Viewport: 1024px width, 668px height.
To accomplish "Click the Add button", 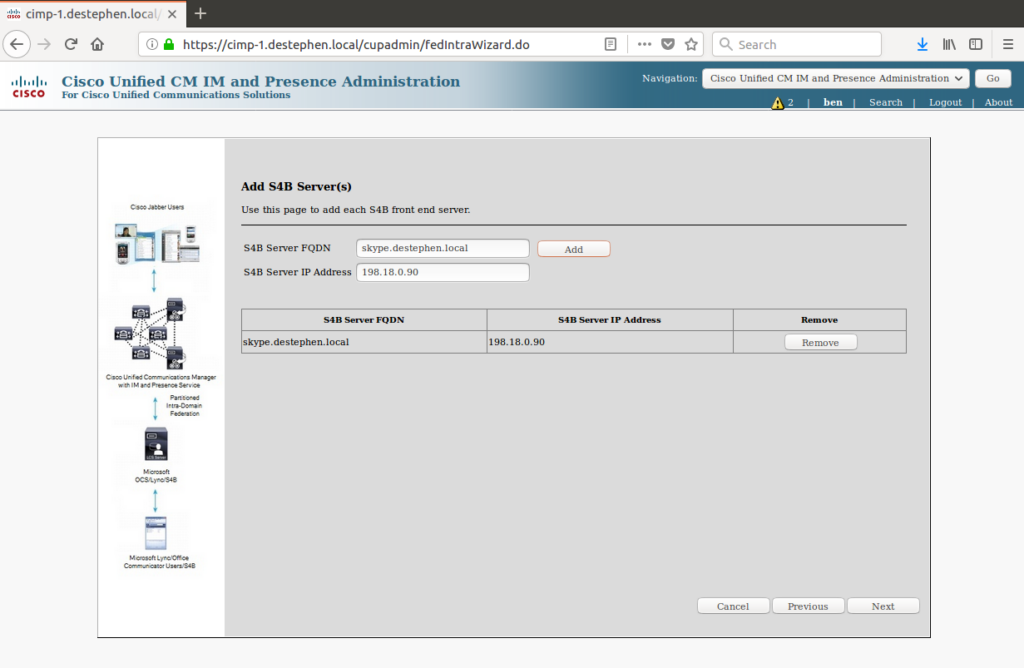I will [x=573, y=249].
